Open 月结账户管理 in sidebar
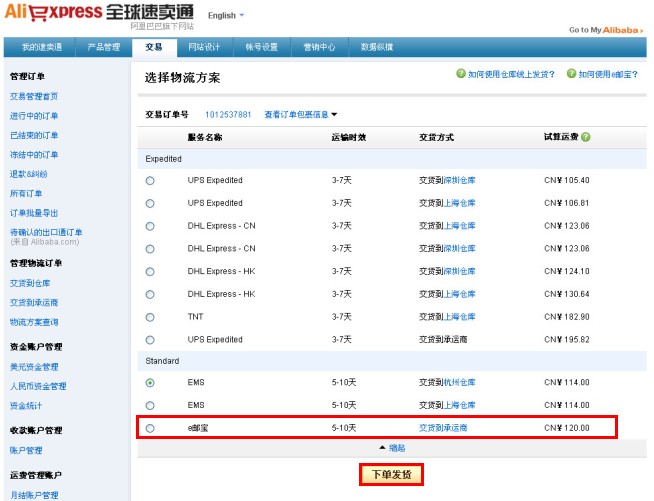Image resolution: width=654 pixels, height=501 pixels. click(x=34, y=495)
